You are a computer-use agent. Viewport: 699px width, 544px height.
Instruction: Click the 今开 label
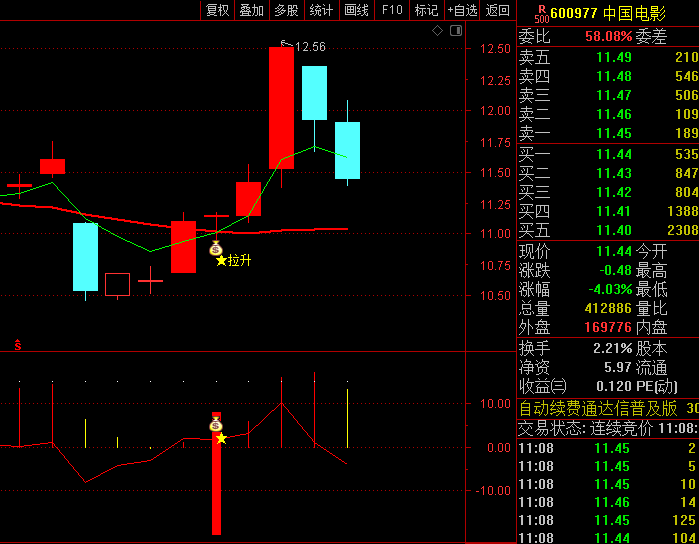(x=651, y=251)
